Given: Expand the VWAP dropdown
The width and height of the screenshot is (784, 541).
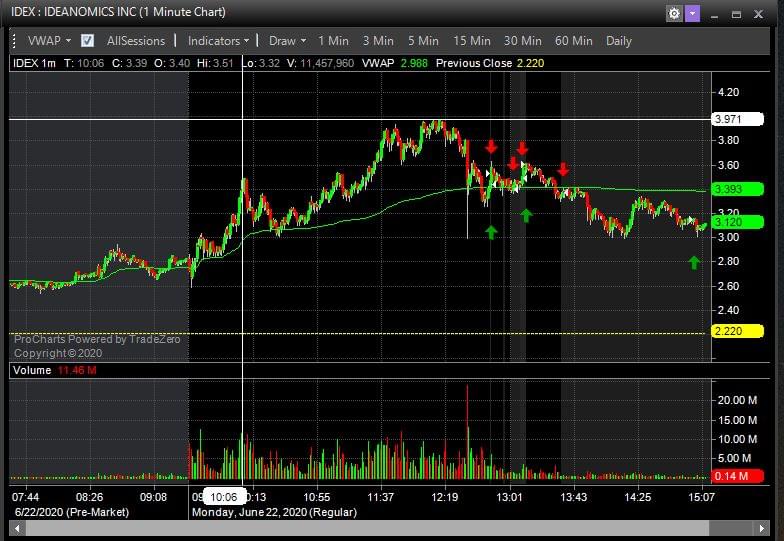Looking at the screenshot, I should click(x=49, y=40).
